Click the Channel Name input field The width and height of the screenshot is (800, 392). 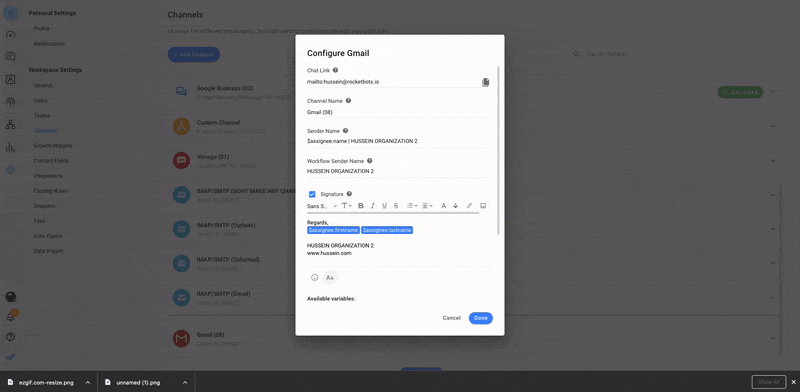[x=399, y=112]
